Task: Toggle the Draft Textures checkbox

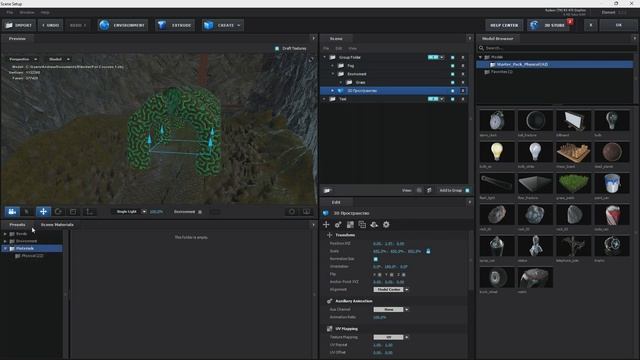Action: (277, 48)
